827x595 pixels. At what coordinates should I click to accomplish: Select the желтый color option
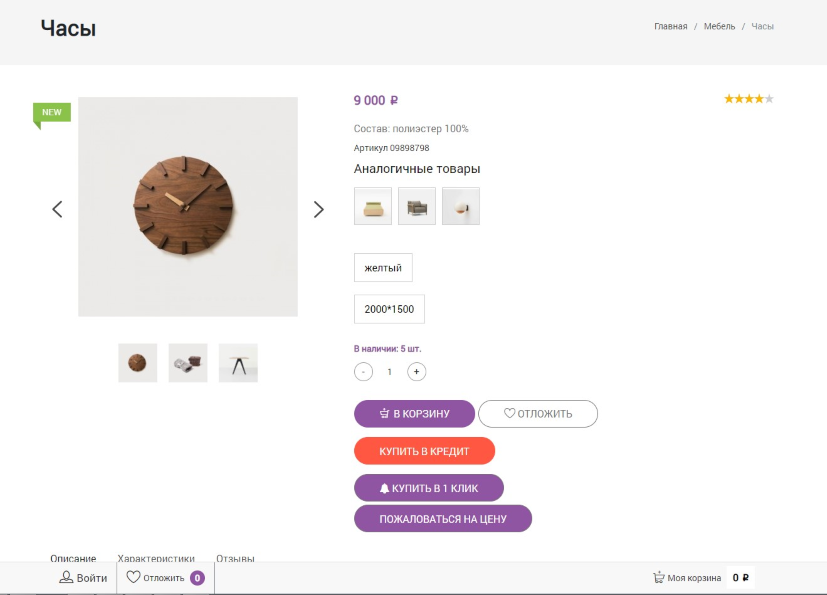pos(383,268)
